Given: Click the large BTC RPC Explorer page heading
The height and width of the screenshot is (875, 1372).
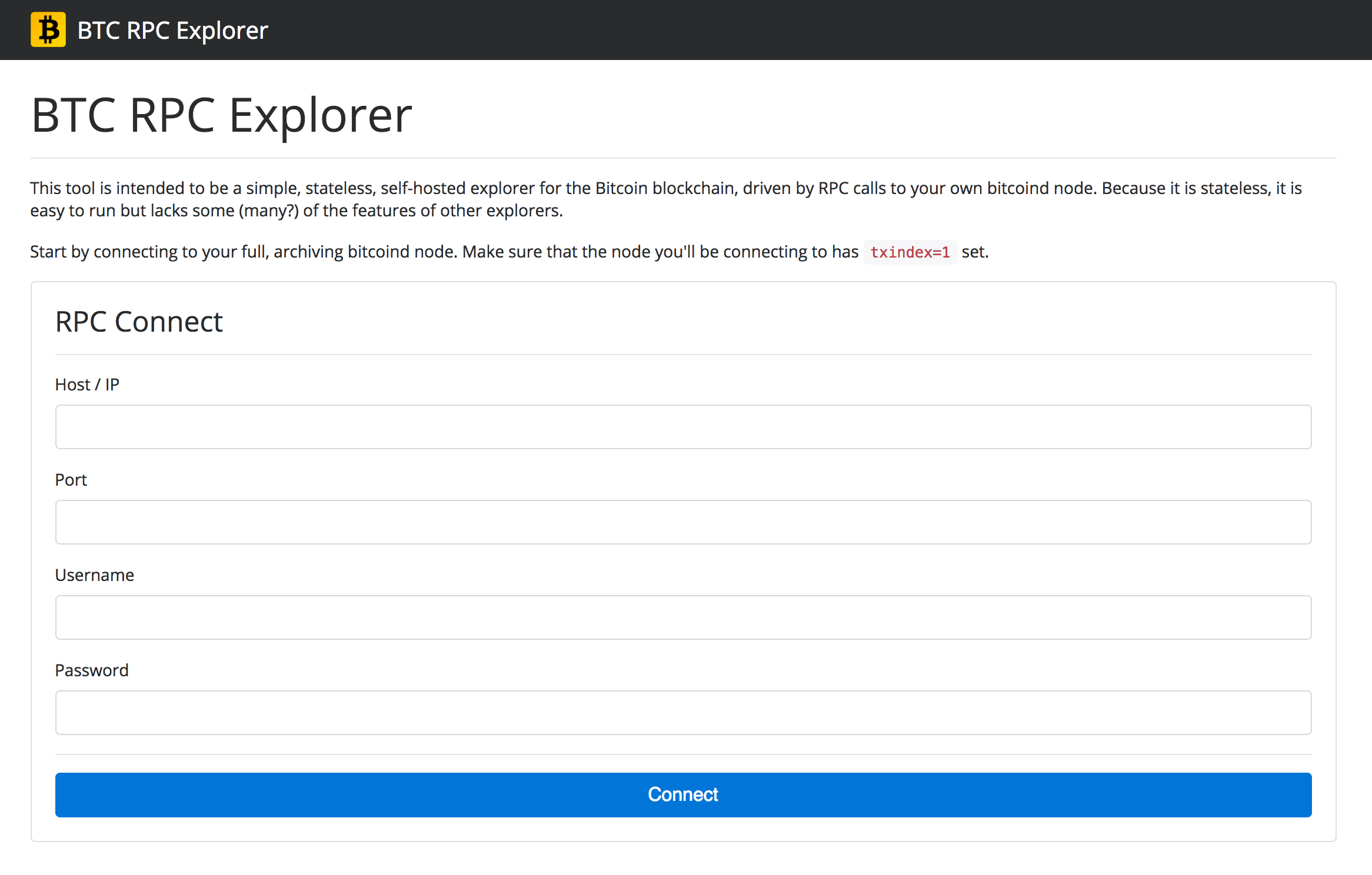Looking at the screenshot, I should pos(221,115).
